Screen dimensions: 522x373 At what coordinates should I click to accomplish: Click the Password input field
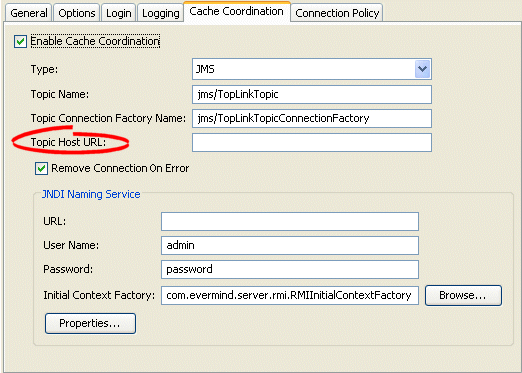(290, 269)
